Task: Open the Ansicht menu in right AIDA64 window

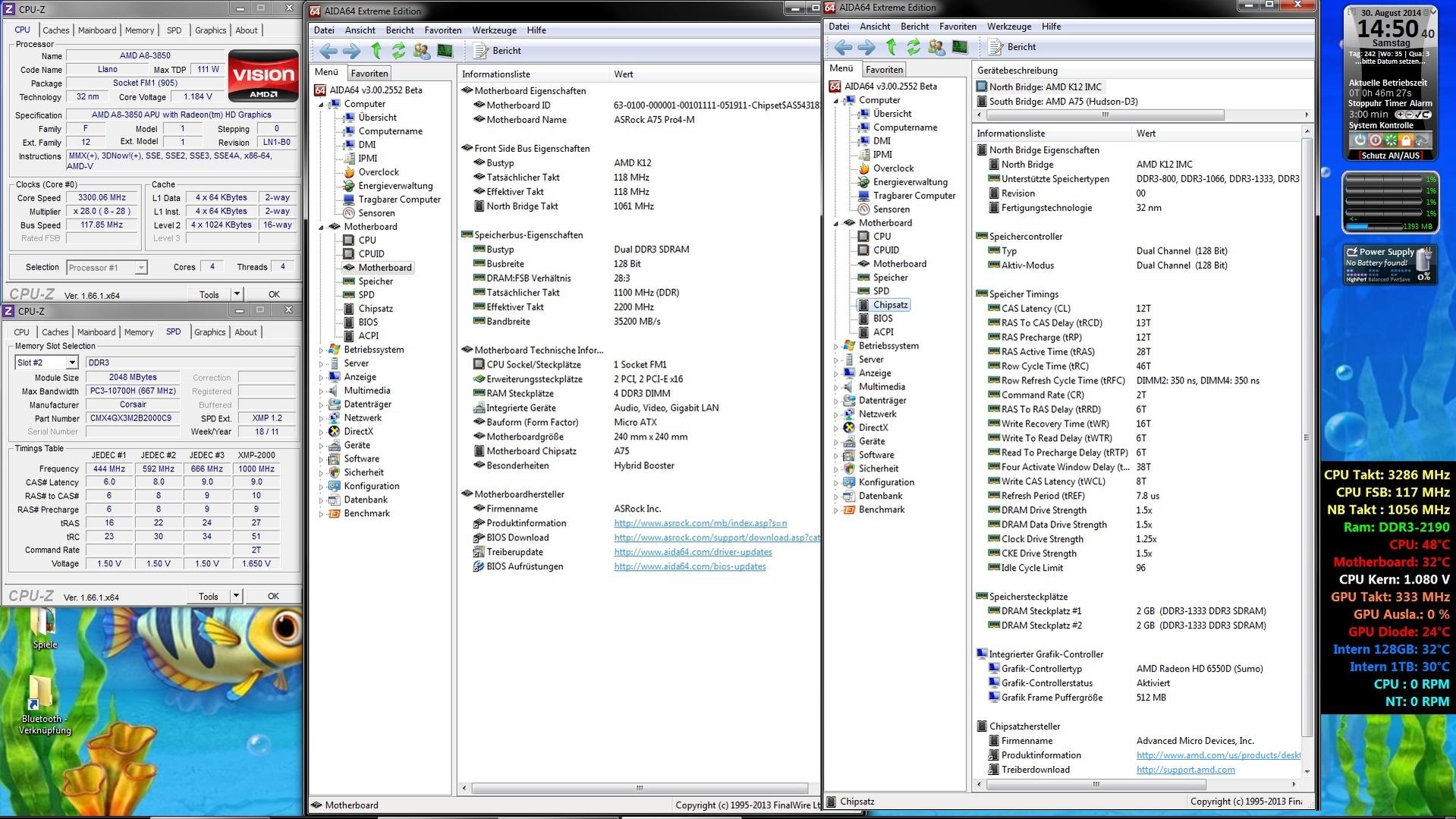Action: (x=875, y=27)
